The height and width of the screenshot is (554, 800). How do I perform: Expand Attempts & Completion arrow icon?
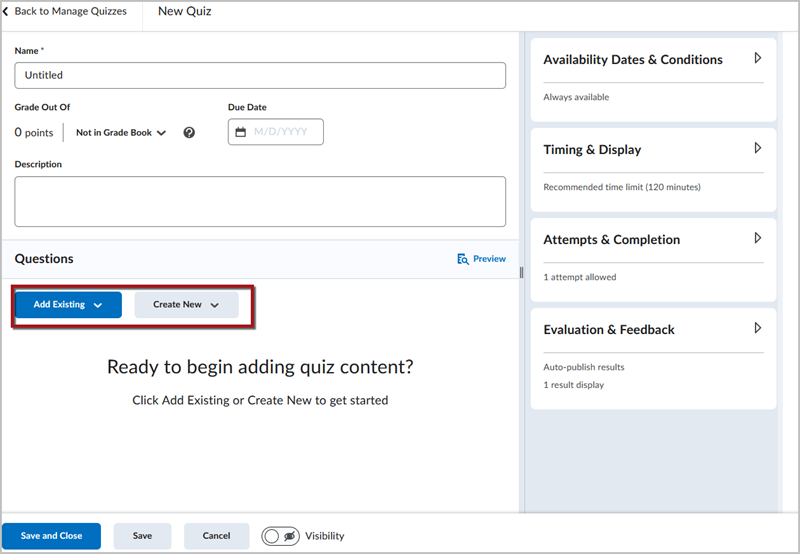pos(758,238)
